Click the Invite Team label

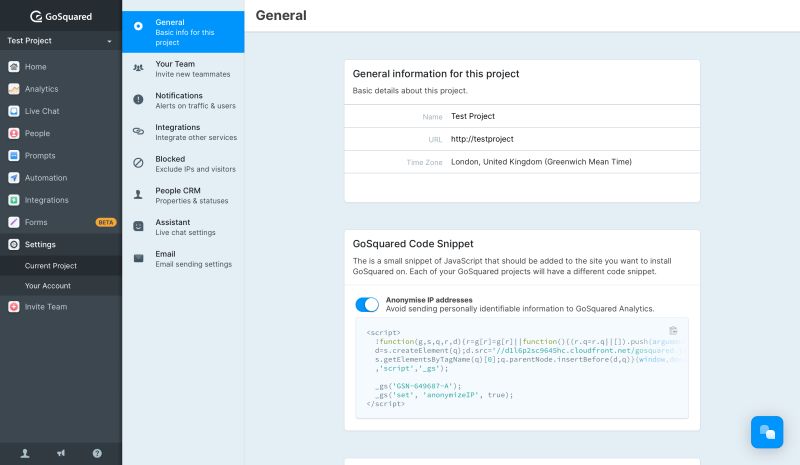(x=46, y=307)
